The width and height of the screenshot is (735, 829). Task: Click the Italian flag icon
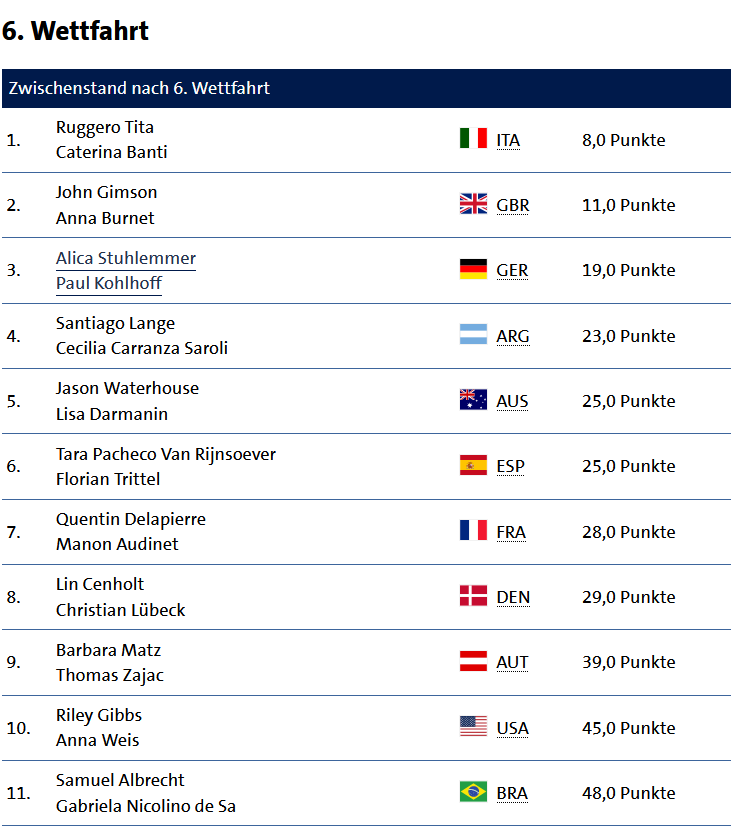tap(473, 139)
